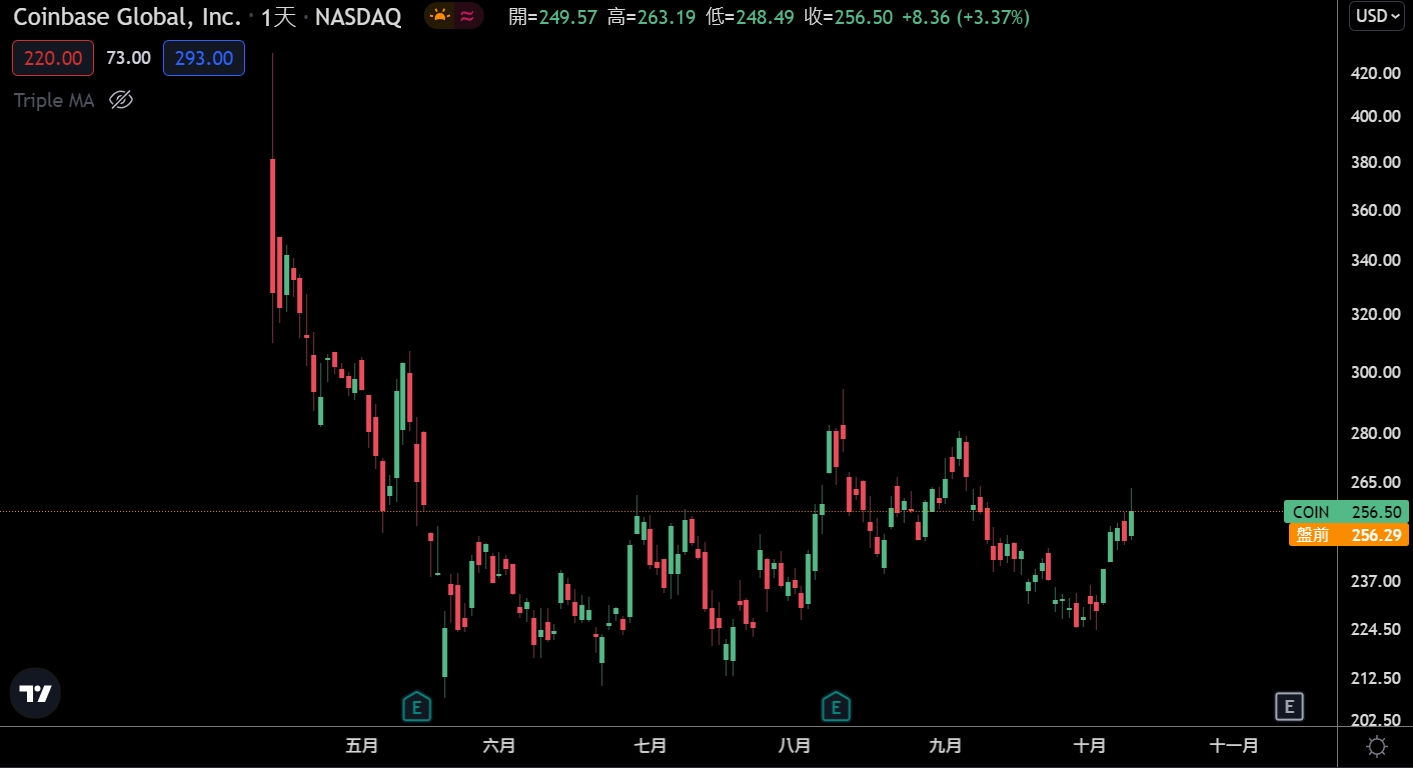Click the 九月 time axis label
Image resolution: width=1413 pixels, height=768 pixels.
[x=946, y=746]
